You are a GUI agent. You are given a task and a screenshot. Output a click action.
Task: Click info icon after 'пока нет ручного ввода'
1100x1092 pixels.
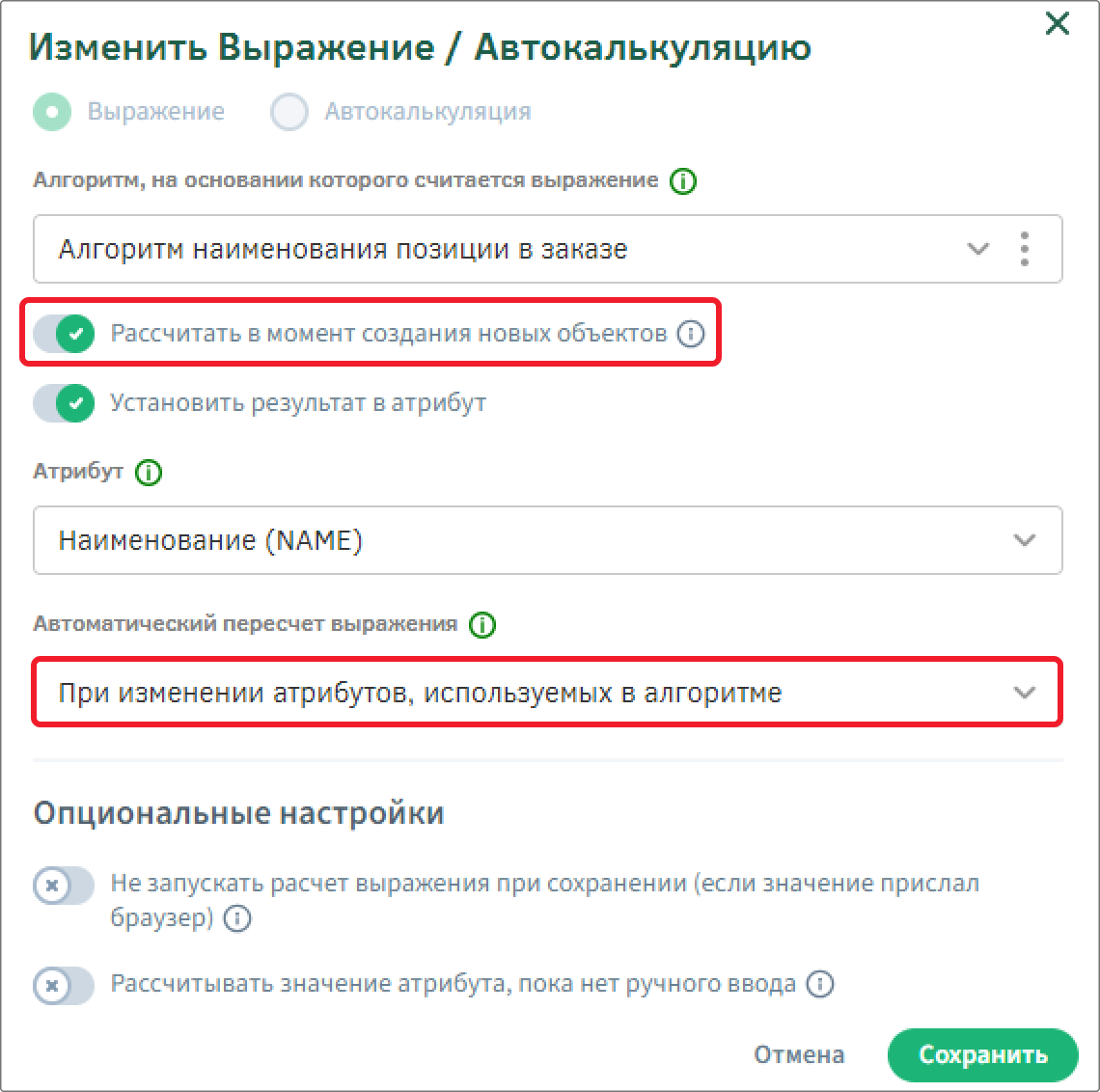819,984
